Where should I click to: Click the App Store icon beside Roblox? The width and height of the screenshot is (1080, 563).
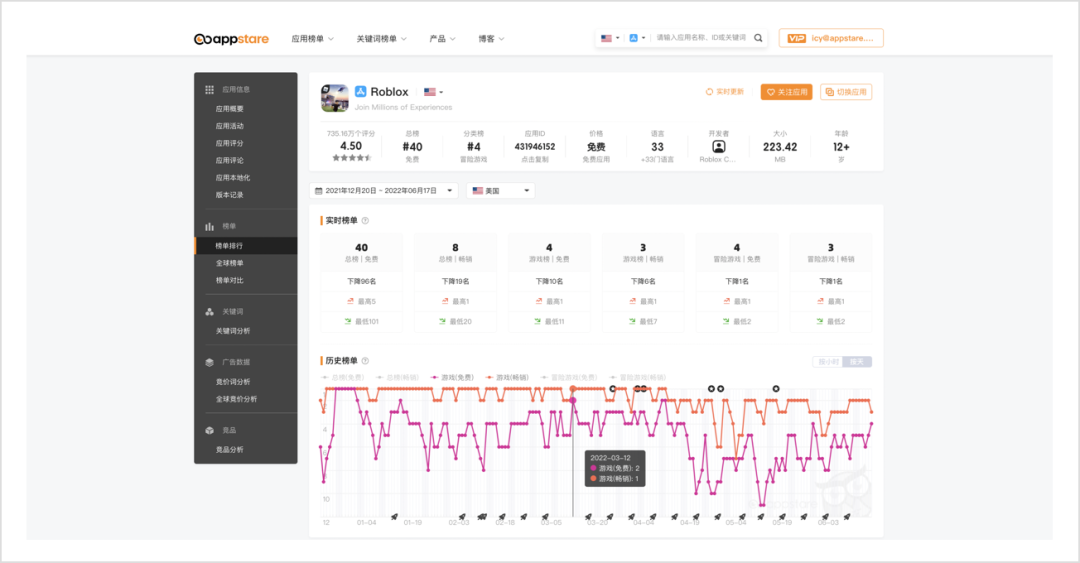pyautogui.click(x=361, y=92)
